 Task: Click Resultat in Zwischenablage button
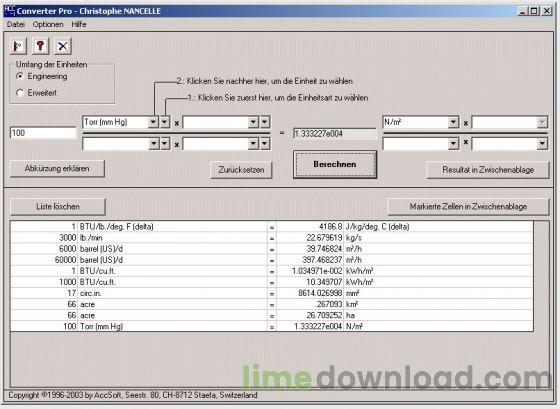(488, 170)
